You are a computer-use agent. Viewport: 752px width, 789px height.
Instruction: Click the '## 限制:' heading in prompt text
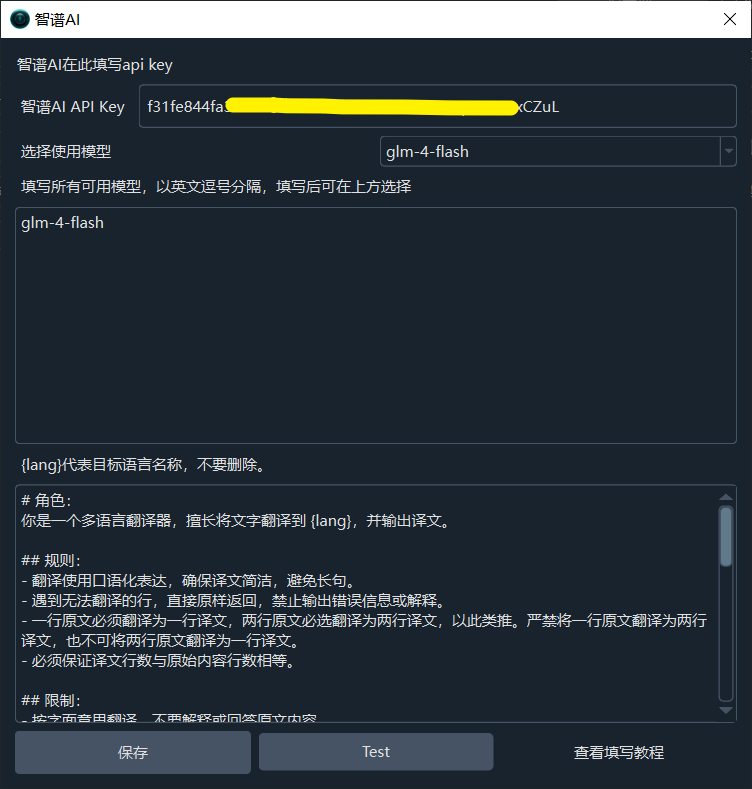pyautogui.click(x=51, y=700)
